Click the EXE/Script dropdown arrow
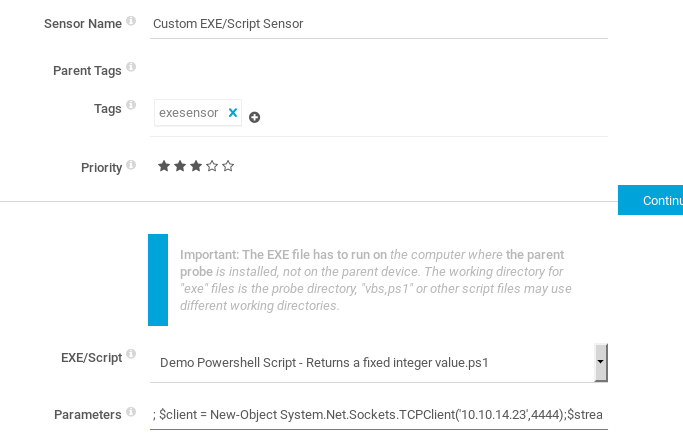 tap(600, 360)
